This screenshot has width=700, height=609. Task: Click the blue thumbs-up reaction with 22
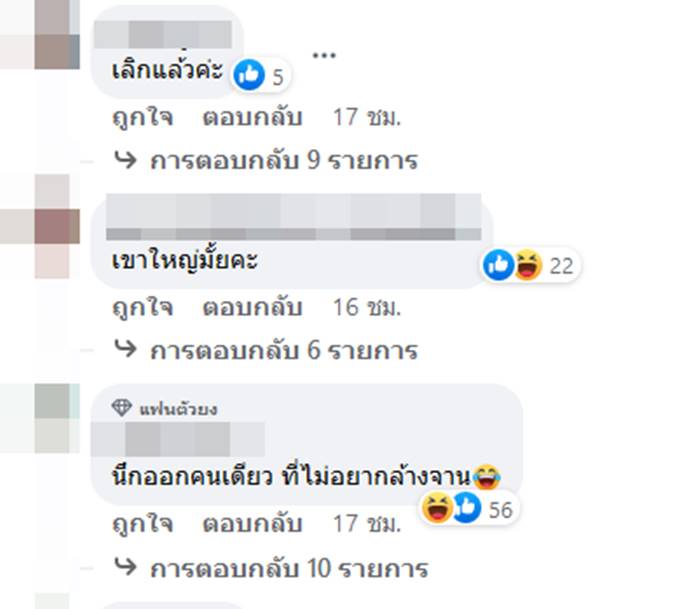click(x=498, y=265)
